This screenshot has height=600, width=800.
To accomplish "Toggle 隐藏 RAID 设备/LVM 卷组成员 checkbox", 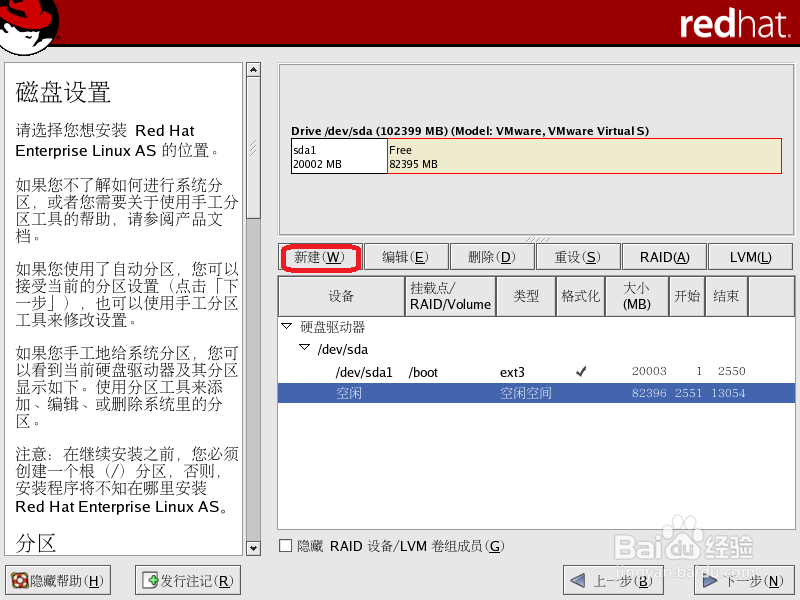I will (x=286, y=546).
